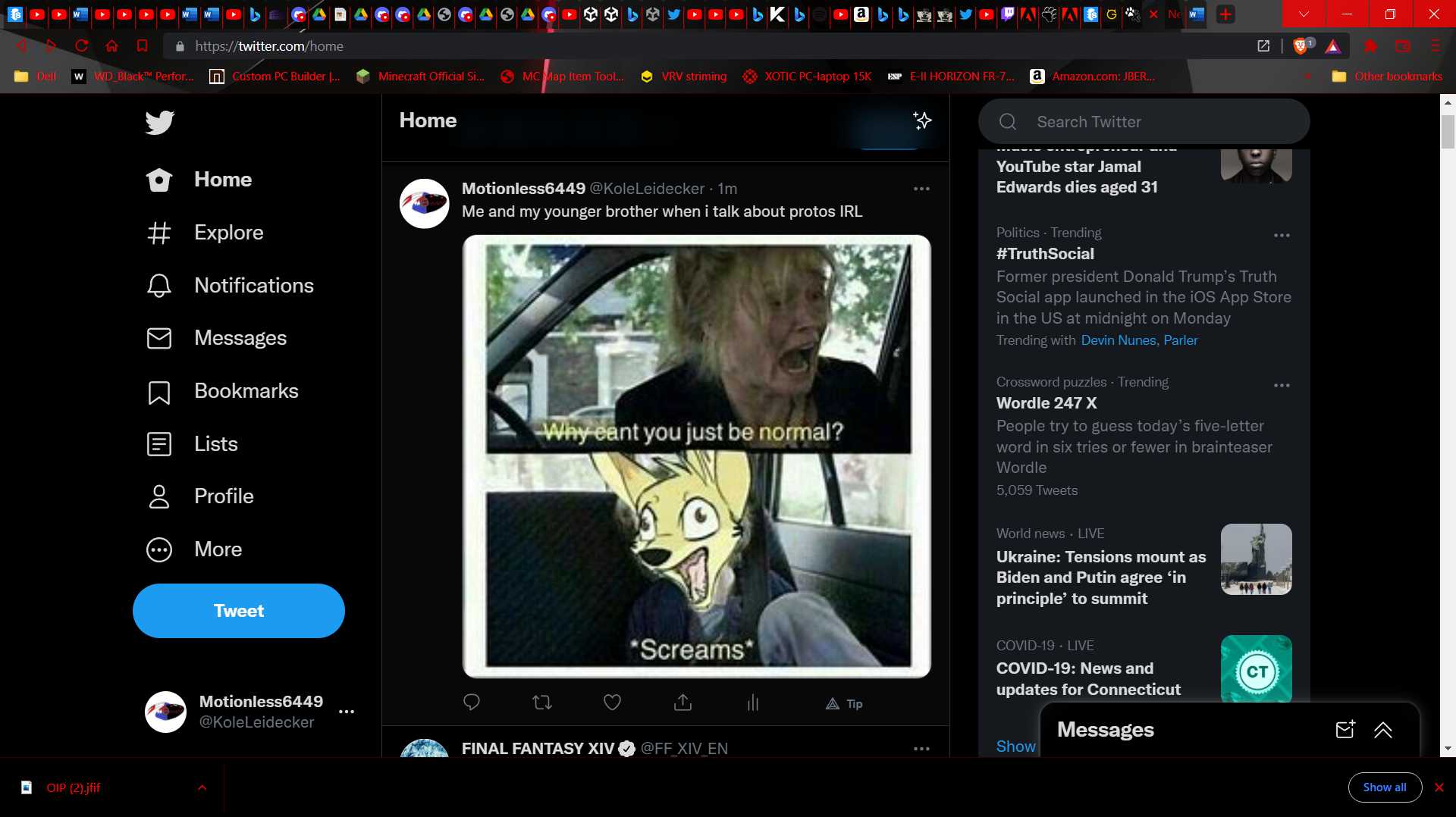Image resolution: width=1456 pixels, height=817 pixels.
Task: Open extensions puzzle icon
Action: coord(1370,46)
